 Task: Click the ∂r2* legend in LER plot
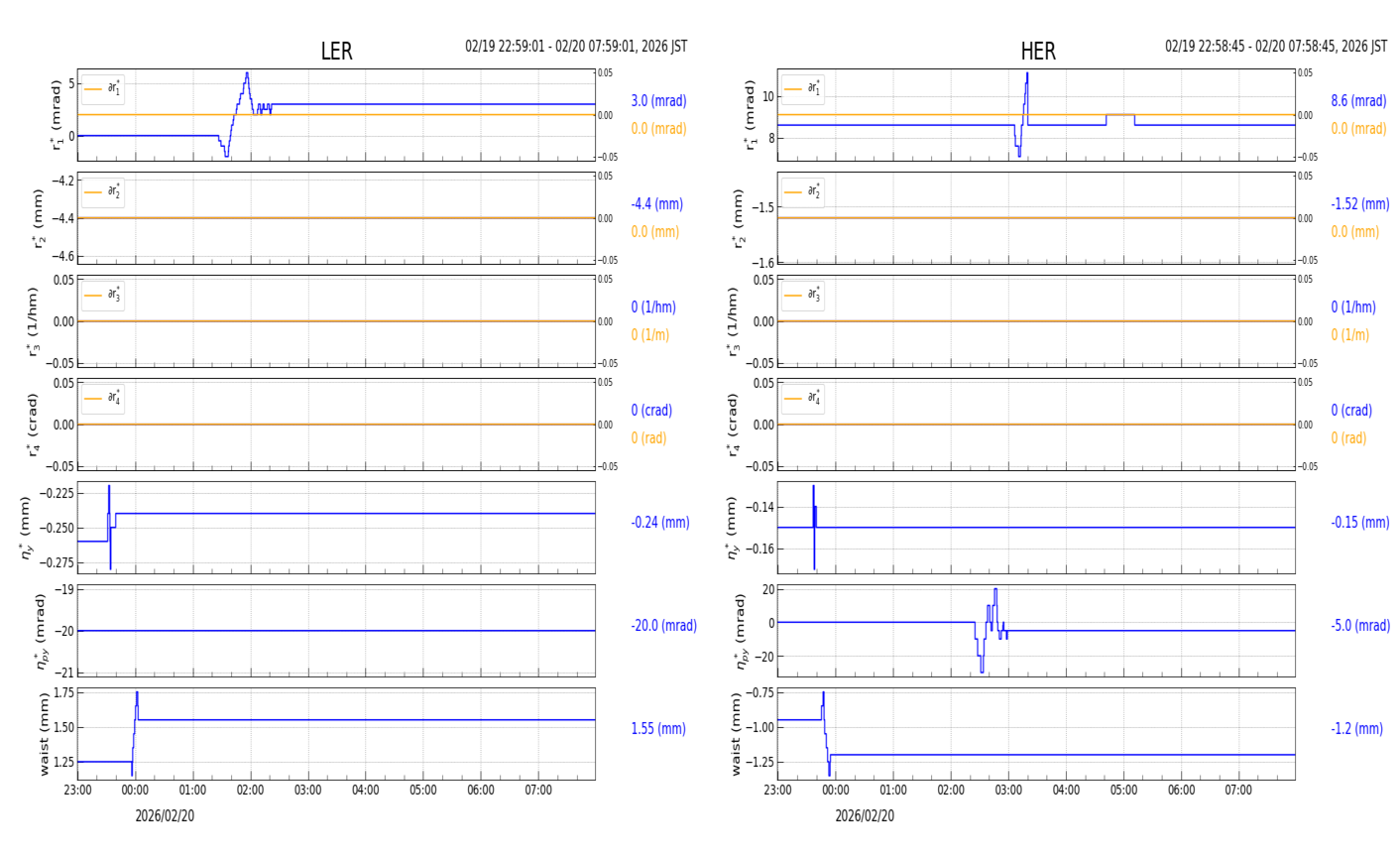click(103, 192)
